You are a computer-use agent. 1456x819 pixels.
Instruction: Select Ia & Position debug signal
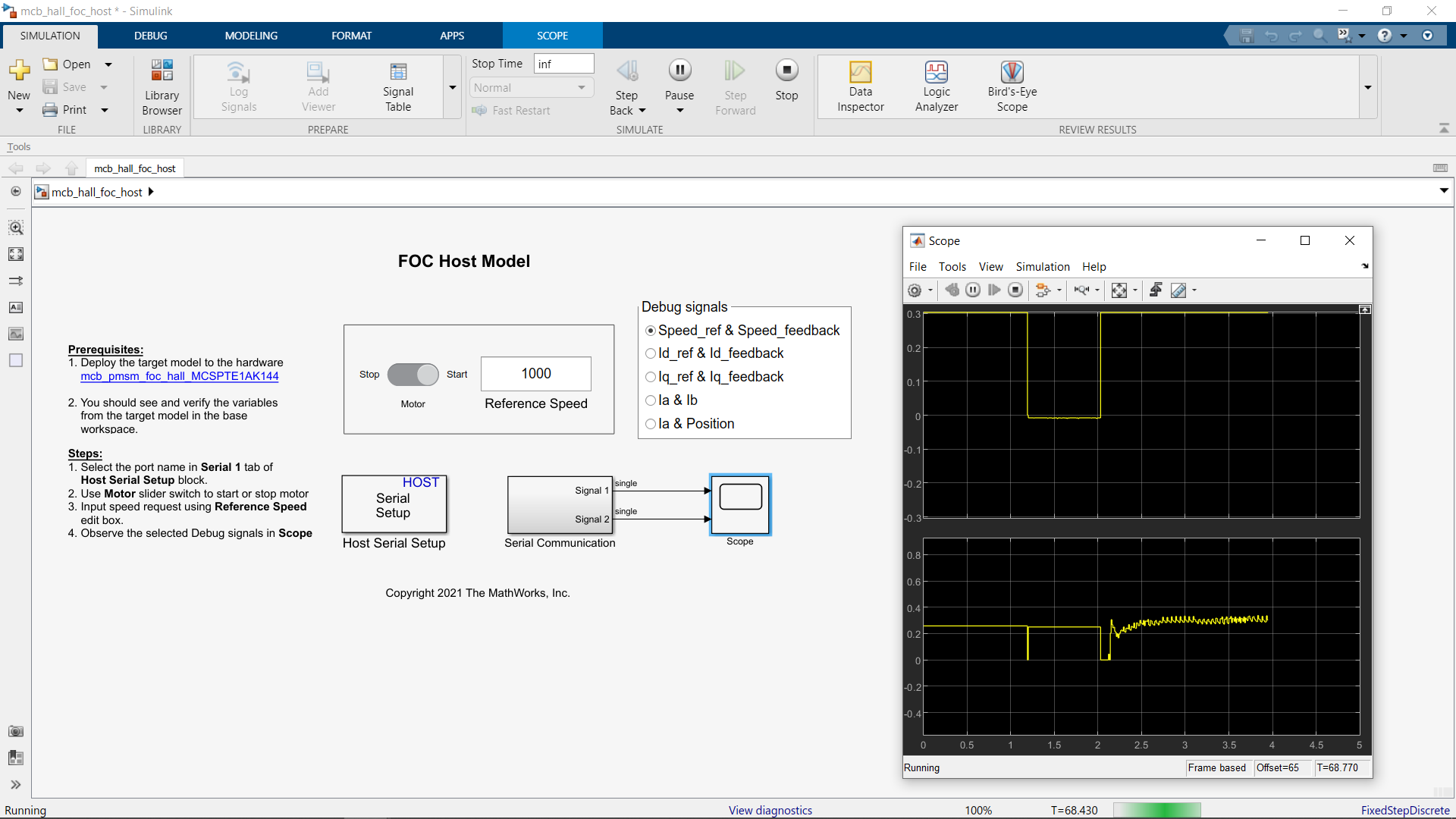(651, 424)
